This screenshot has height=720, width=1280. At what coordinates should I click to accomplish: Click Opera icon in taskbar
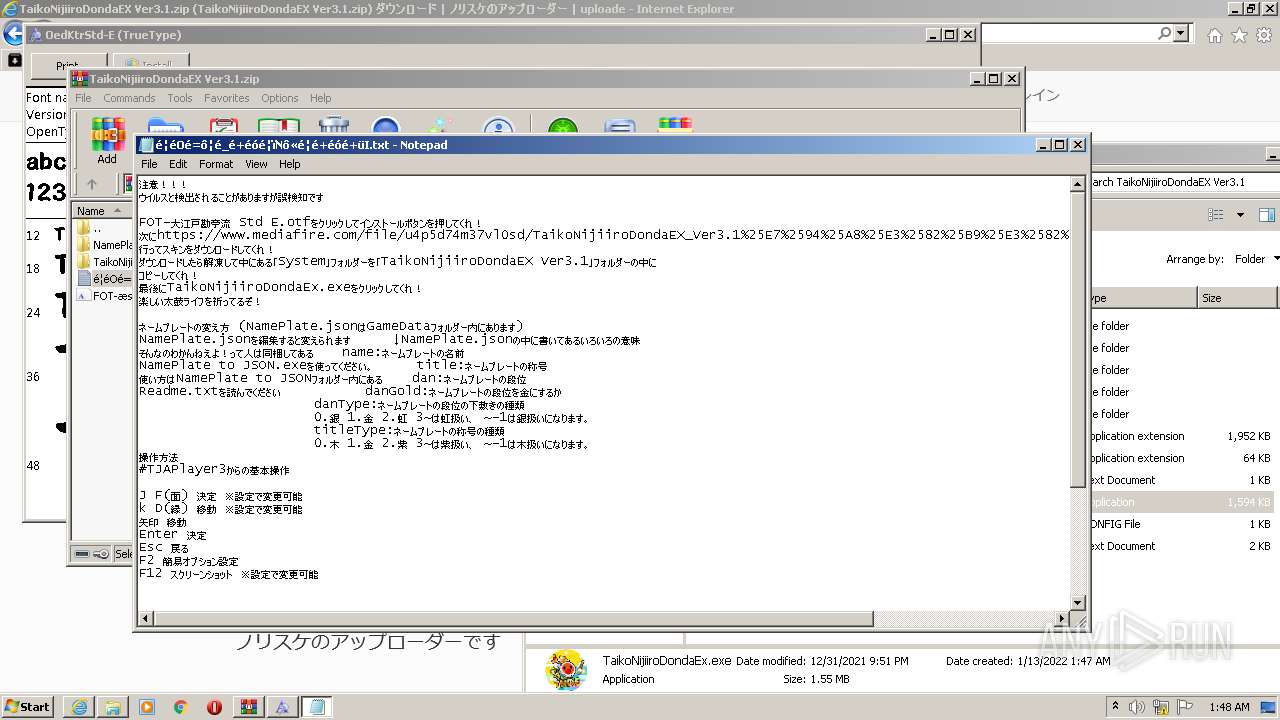pos(214,707)
